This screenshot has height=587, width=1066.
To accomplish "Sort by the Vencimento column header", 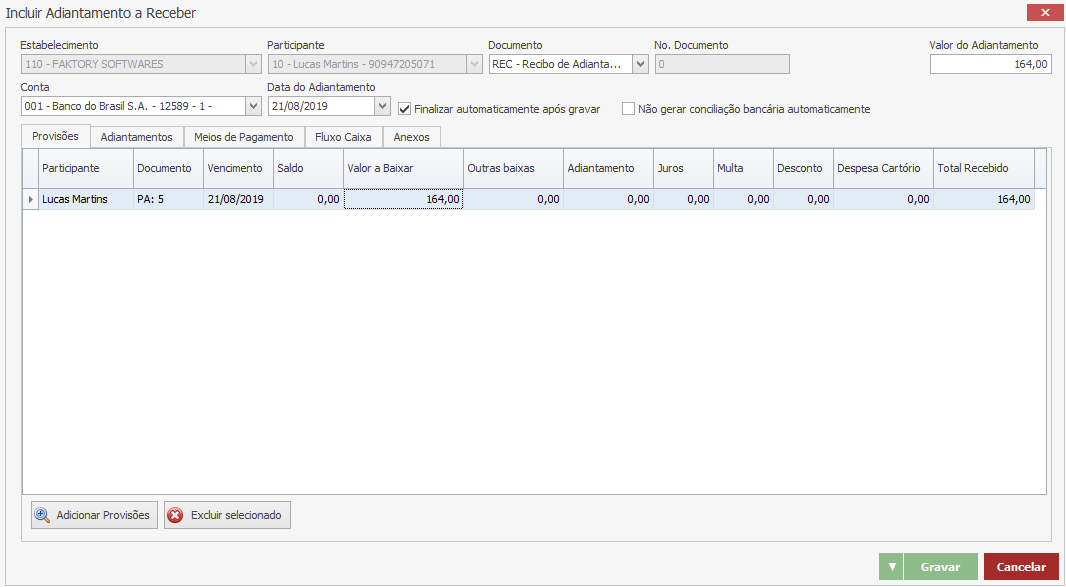I will point(235,168).
